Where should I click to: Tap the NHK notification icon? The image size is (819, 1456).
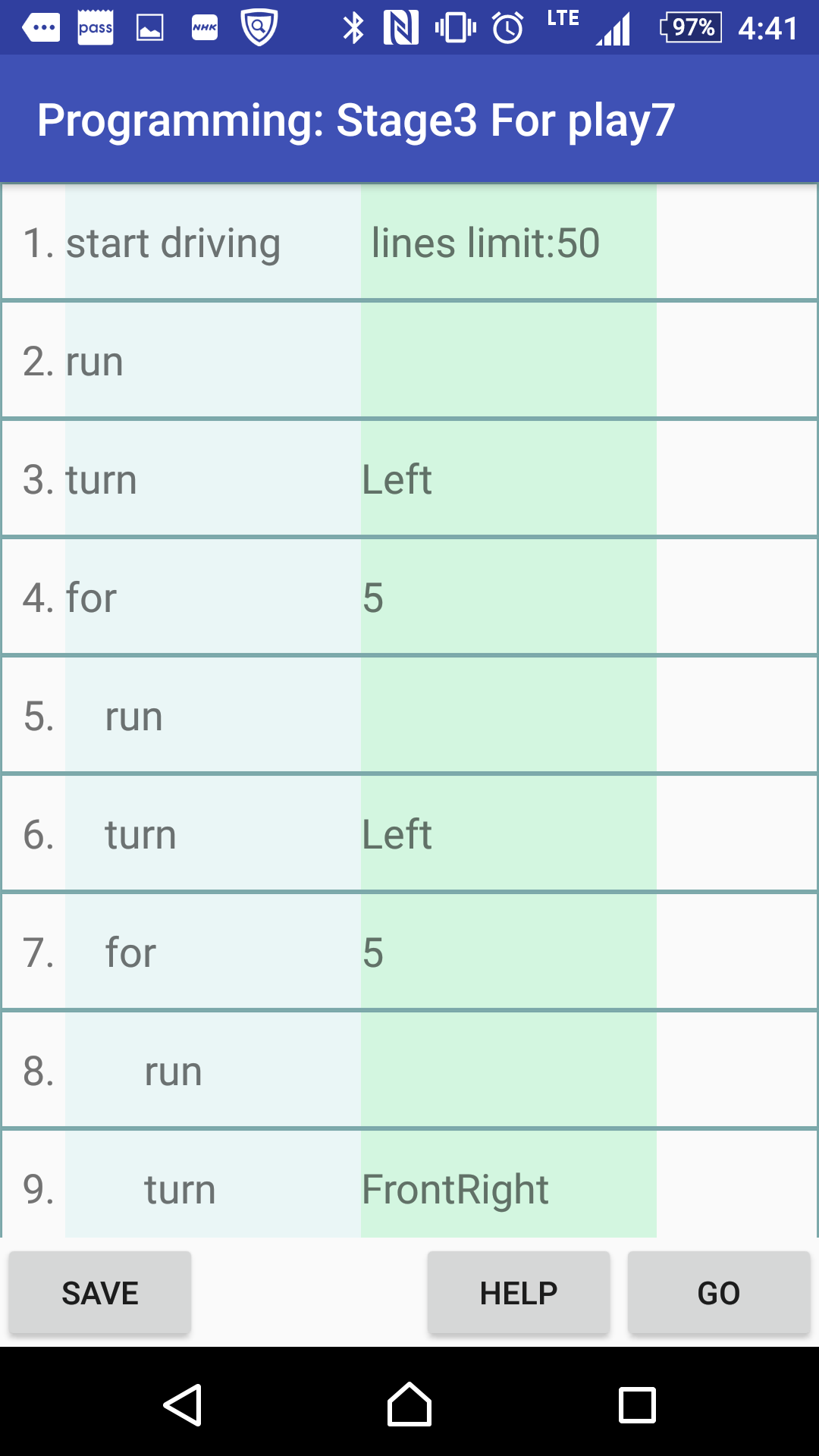point(205,28)
